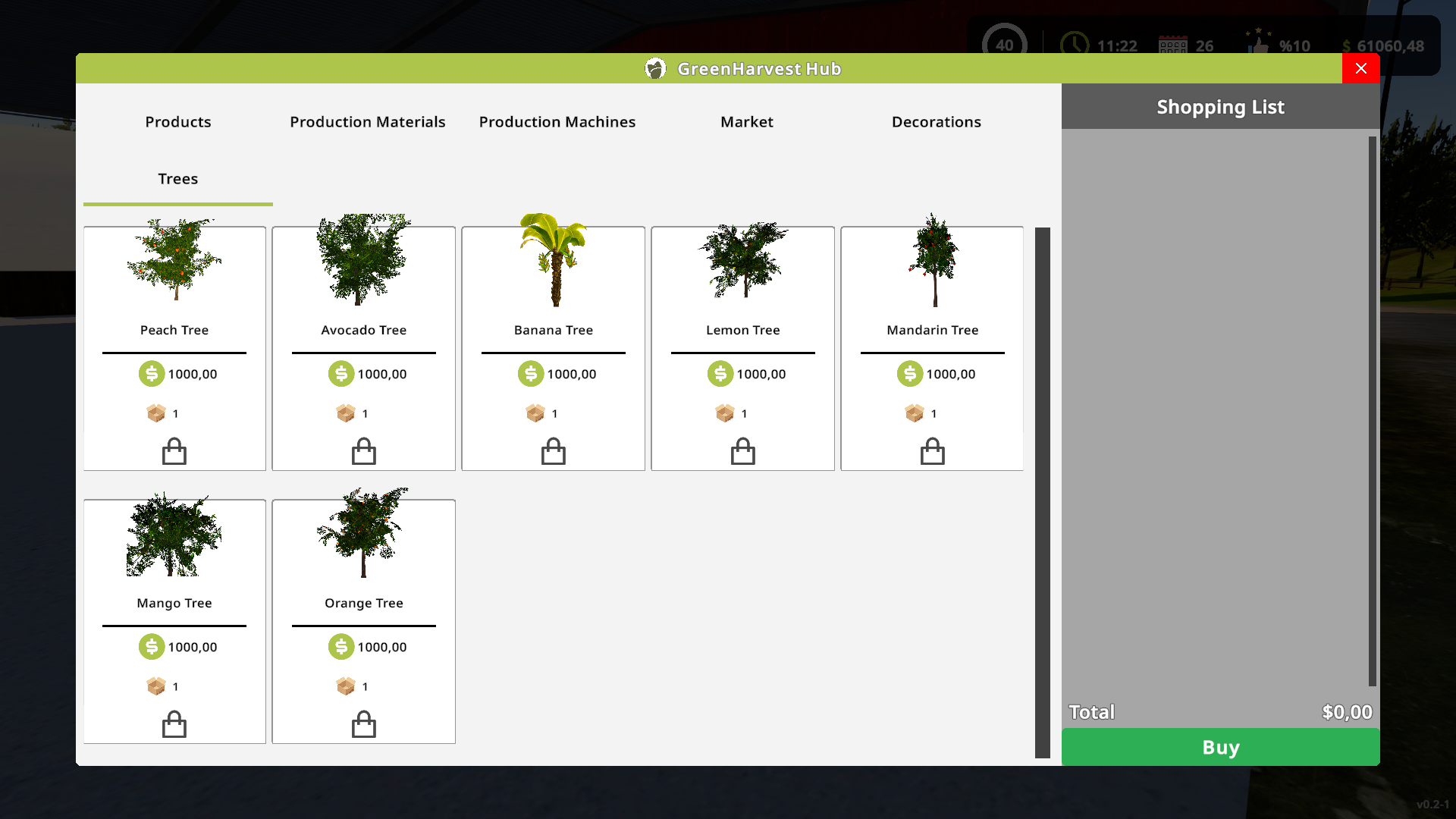This screenshot has width=1456, height=819.
Task: Add Orange Tree to shopping bag
Action: pyautogui.click(x=364, y=724)
